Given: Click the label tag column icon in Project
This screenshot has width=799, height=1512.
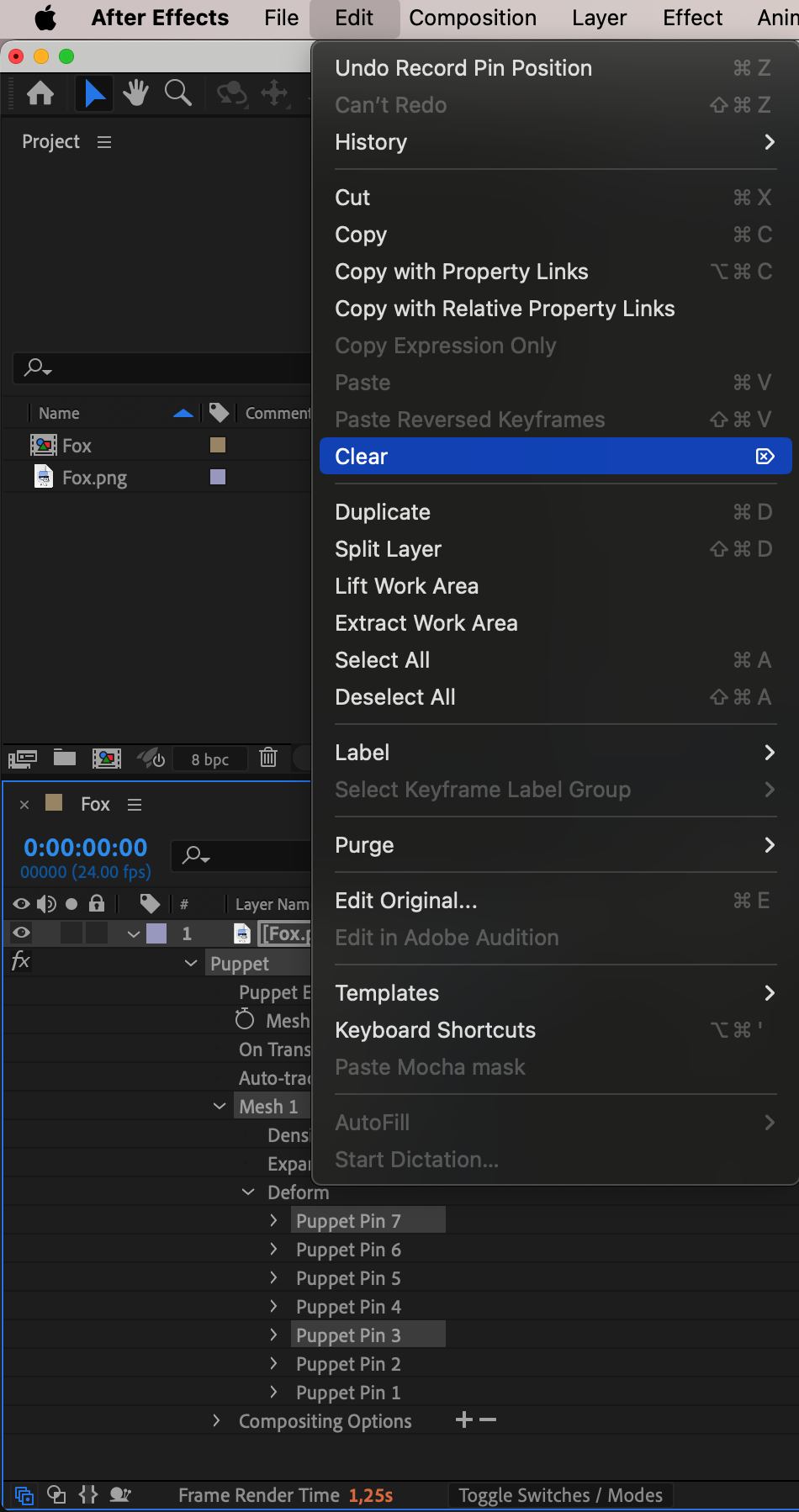Looking at the screenshot, I should pos(219,412).
